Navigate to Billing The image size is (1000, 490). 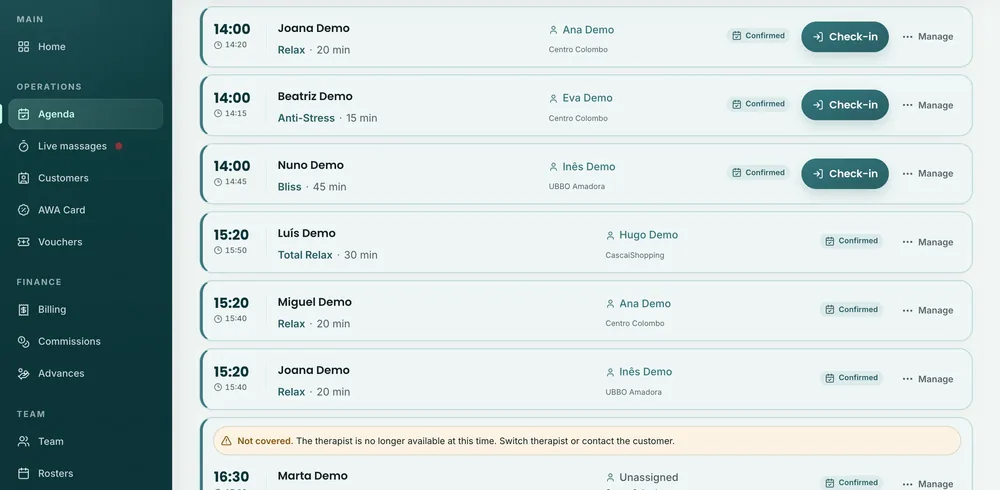click(85, 309)
